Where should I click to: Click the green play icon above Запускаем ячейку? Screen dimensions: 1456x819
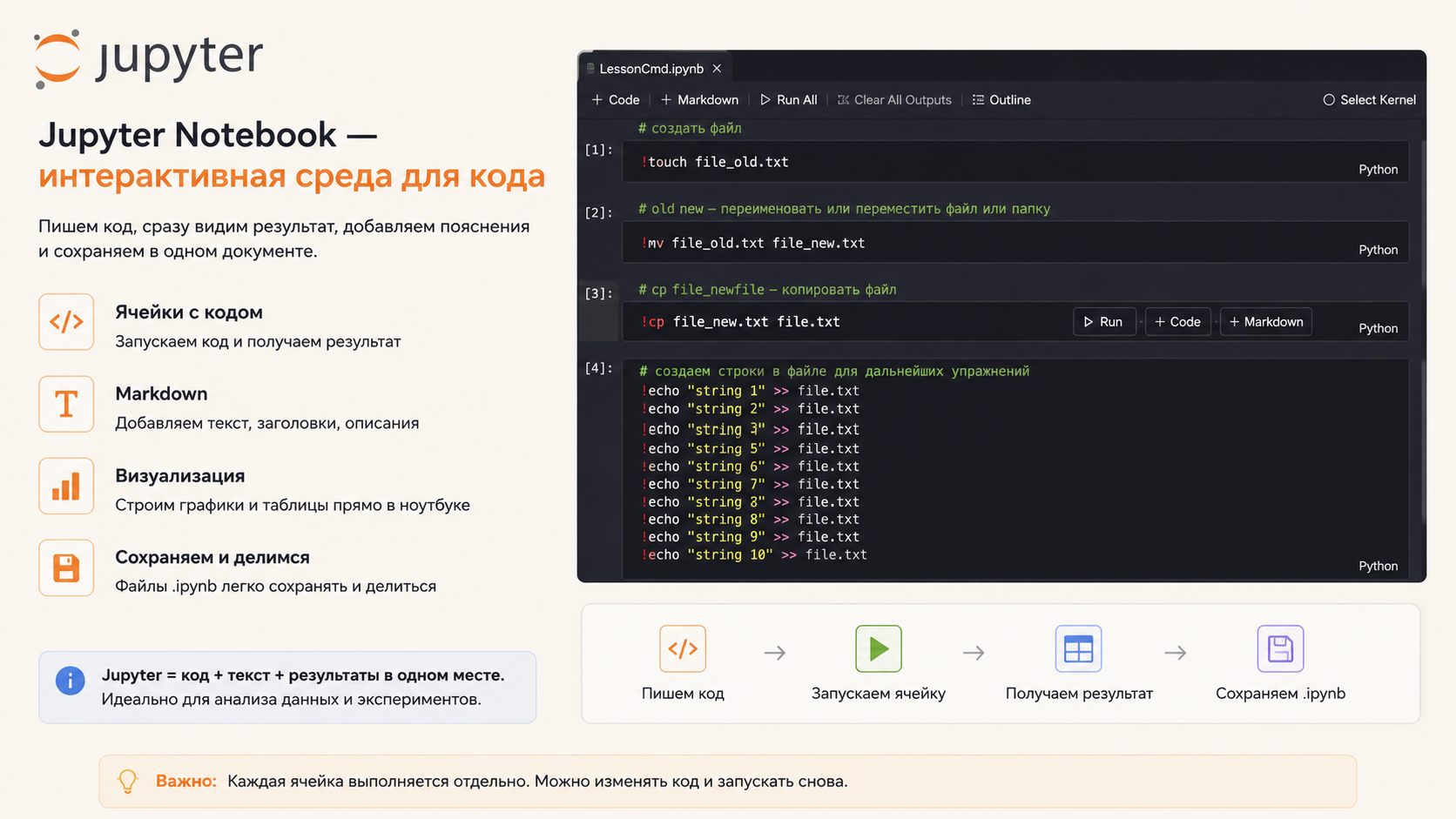[878, 648]
